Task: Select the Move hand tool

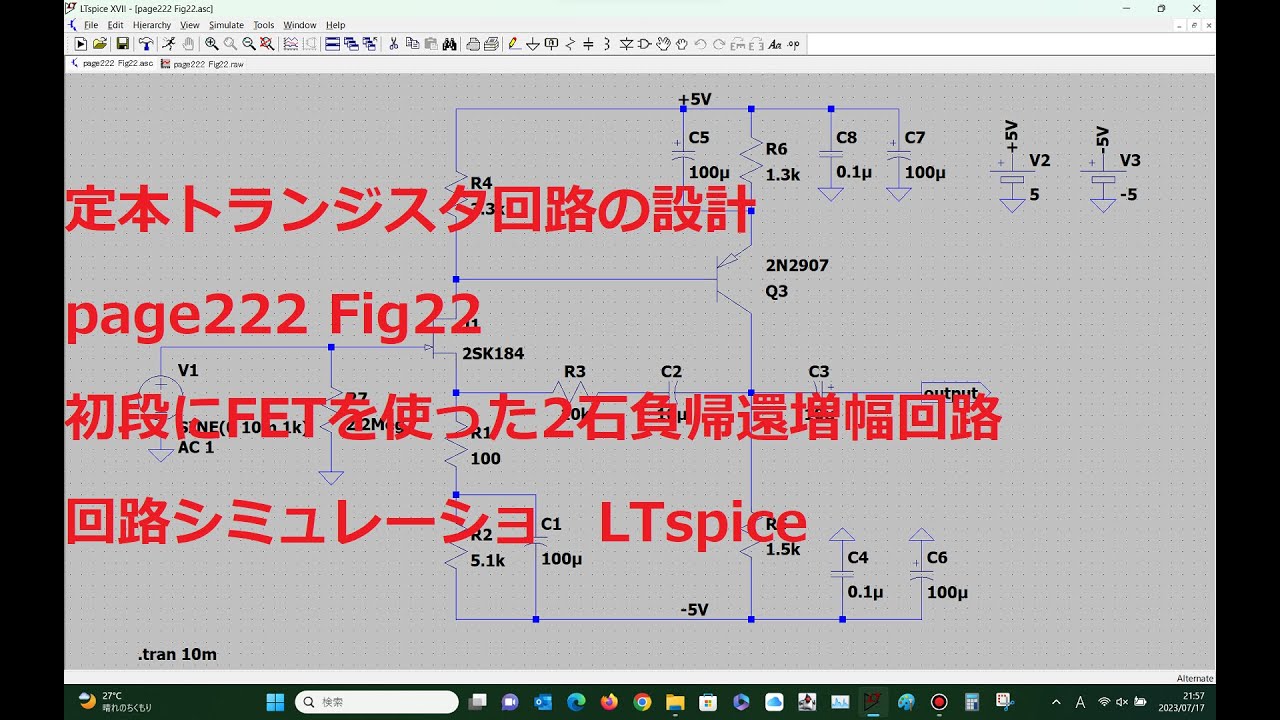Action: (663, 44)
